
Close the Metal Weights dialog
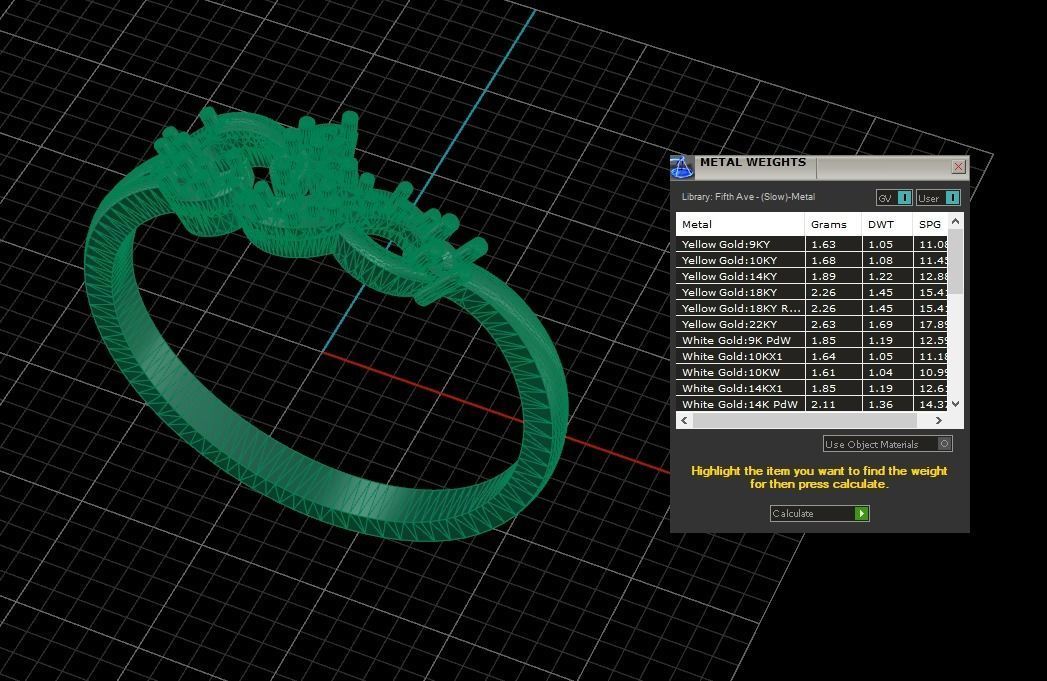point(958,166)
